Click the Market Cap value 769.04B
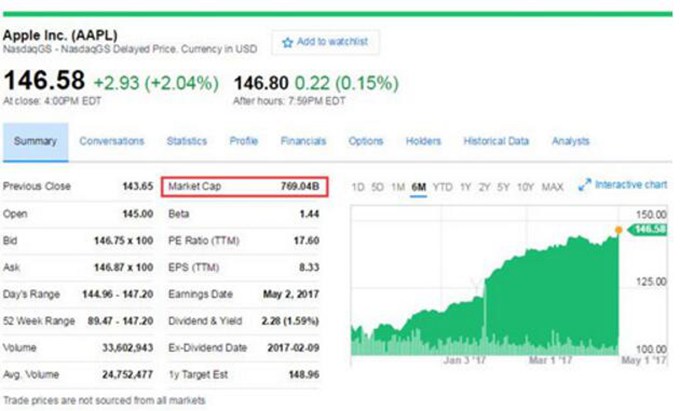The image size is (680, 411). 300,186
